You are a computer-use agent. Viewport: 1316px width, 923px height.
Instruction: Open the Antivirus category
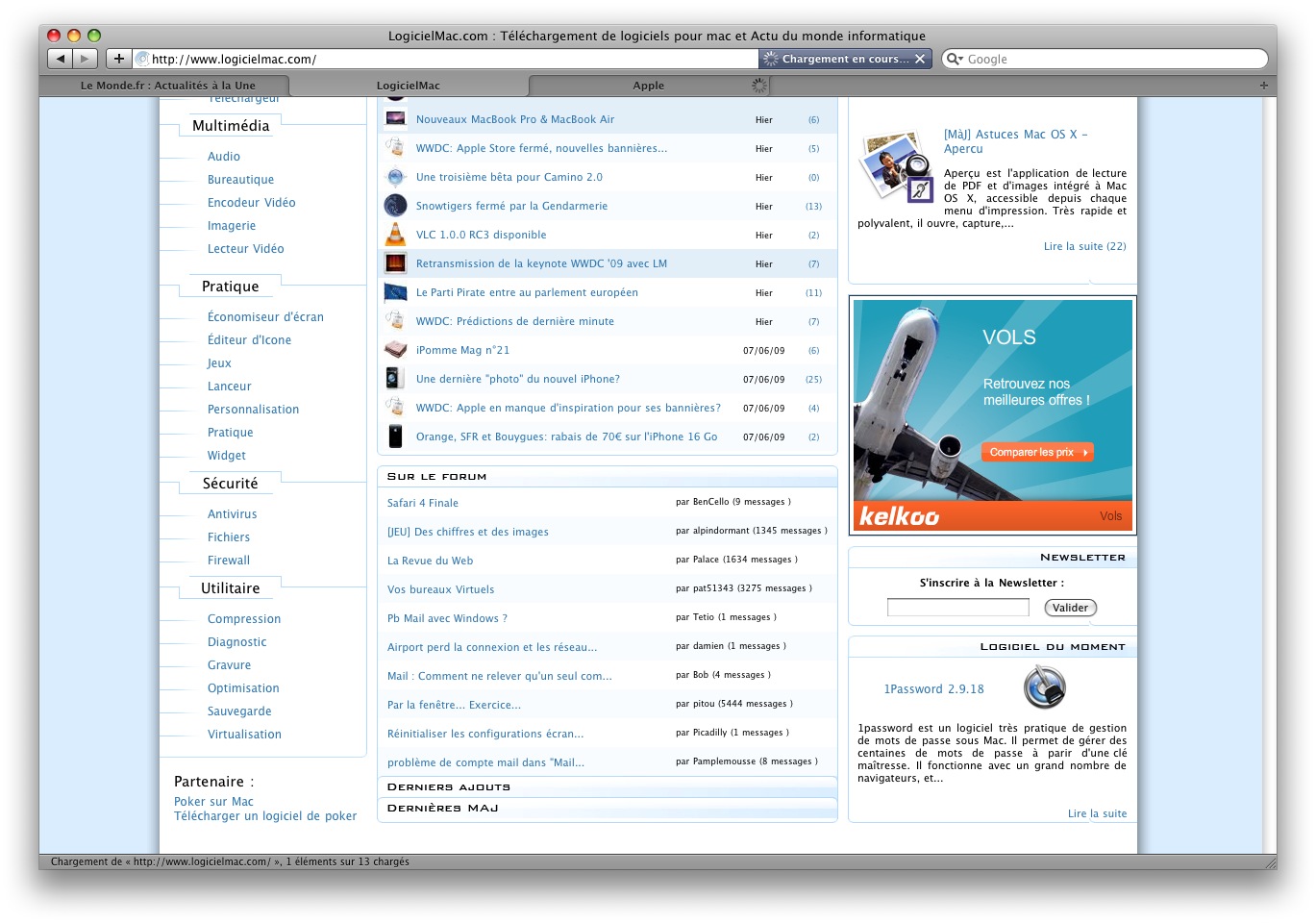click(x=232, y=514)
